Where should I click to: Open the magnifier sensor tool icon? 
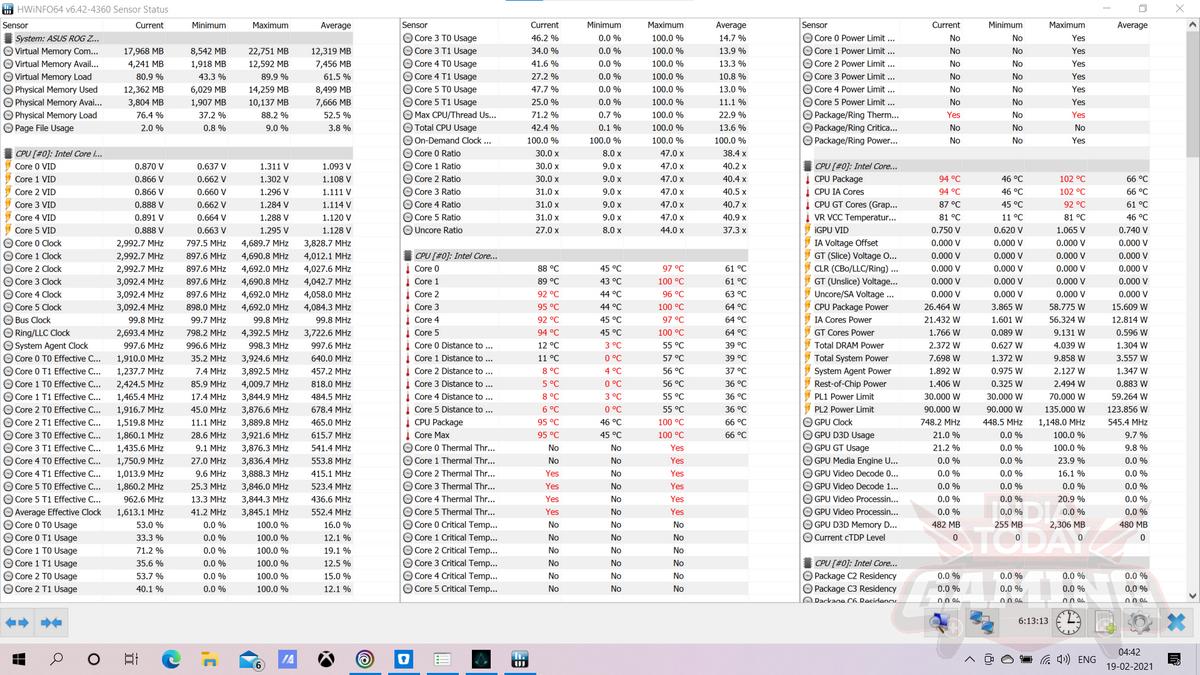click(940, 622)
